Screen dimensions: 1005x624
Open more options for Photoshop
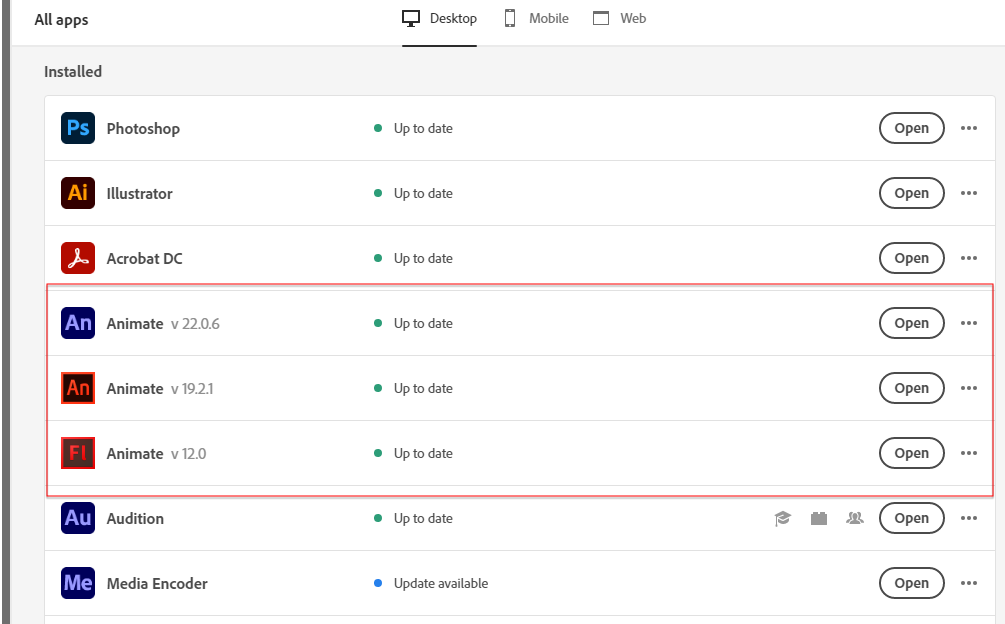click(x=968, y=128)
